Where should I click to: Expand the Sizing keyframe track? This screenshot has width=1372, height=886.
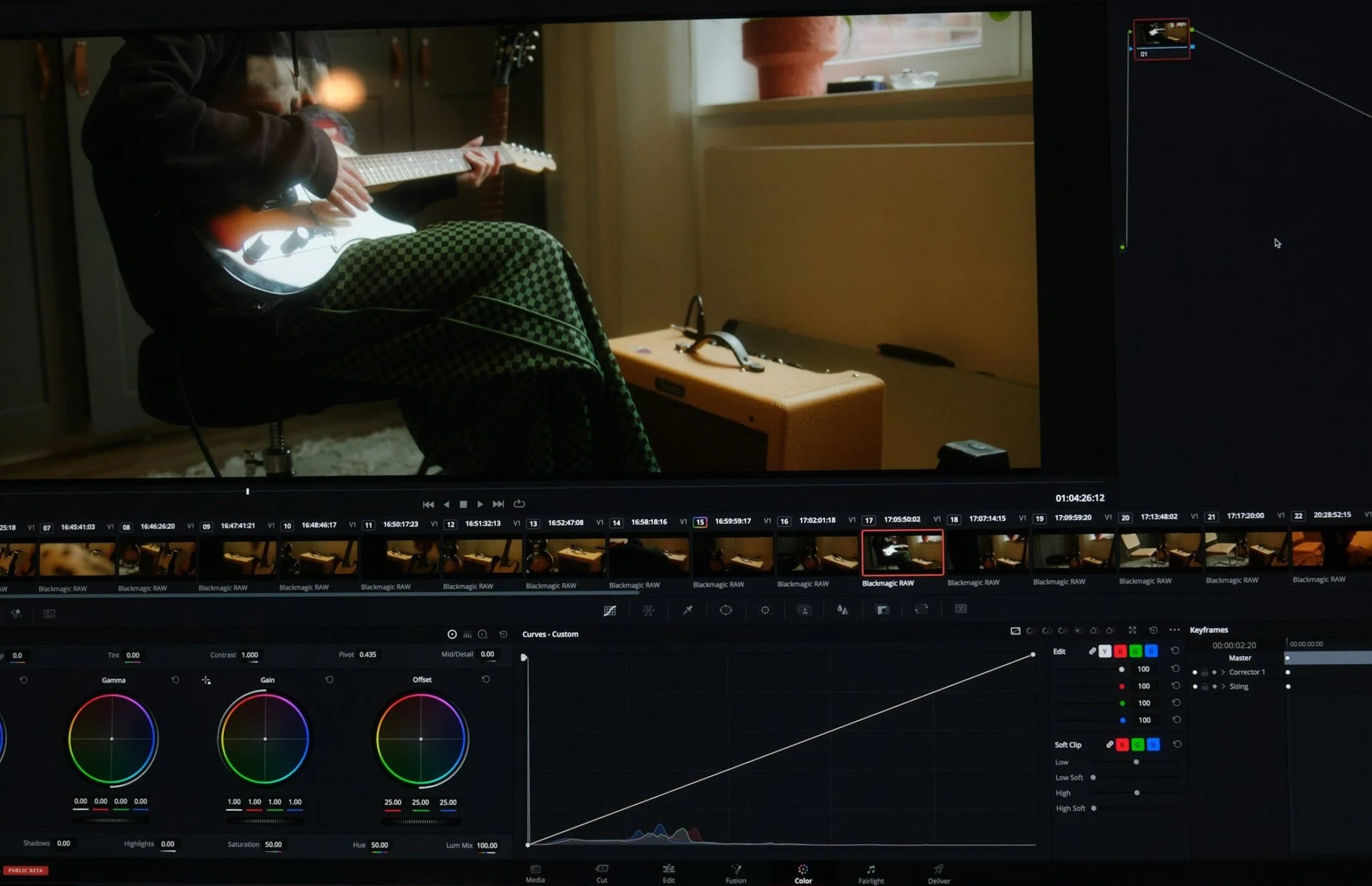coord(1223,687)
